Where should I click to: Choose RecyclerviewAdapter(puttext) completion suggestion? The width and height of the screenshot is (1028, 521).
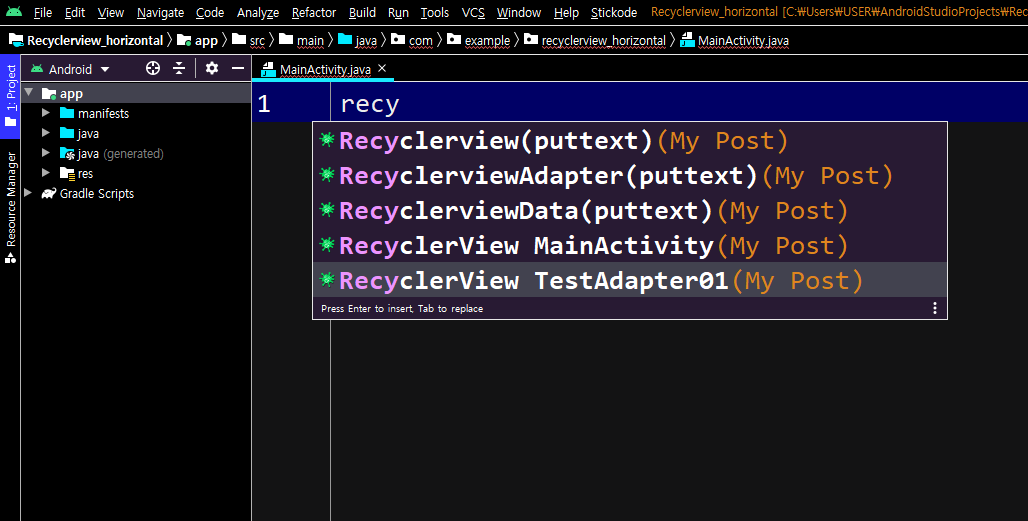click(x=629, y=176)
